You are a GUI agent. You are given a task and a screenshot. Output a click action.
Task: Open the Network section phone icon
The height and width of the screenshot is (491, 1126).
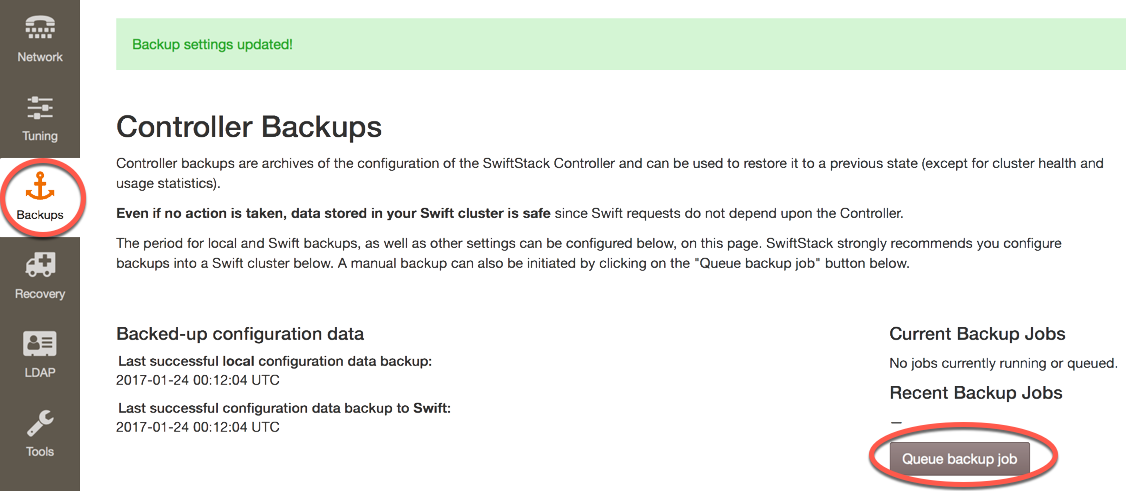point(39,29)
